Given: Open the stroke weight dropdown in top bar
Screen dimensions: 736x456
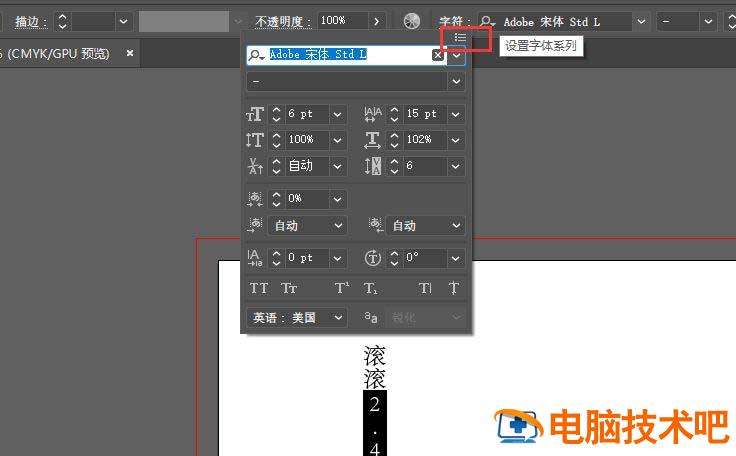Looking at the screenshot, I should [123, 22].
